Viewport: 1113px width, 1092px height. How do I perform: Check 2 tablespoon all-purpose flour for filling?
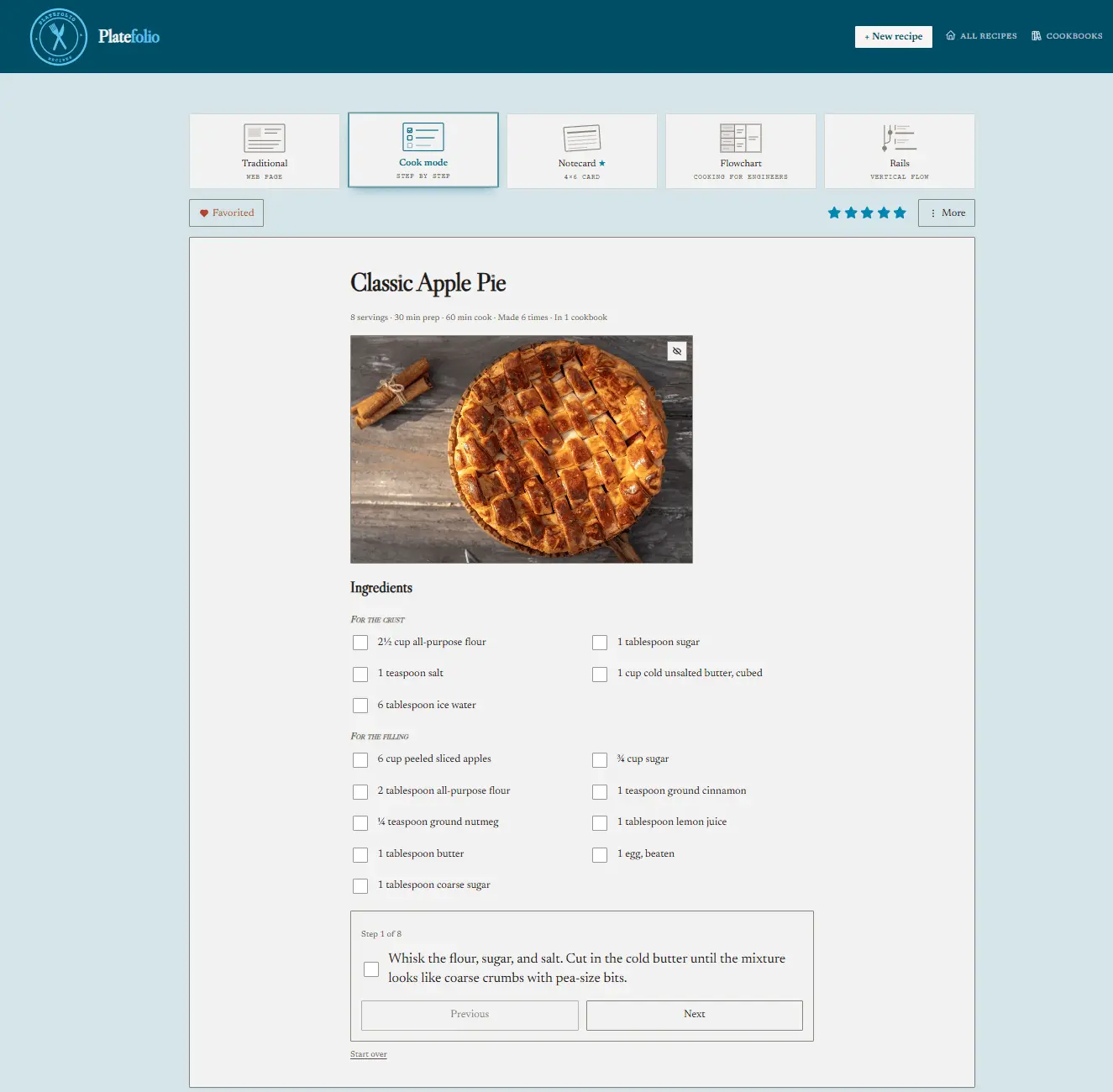tap(360, 792)
